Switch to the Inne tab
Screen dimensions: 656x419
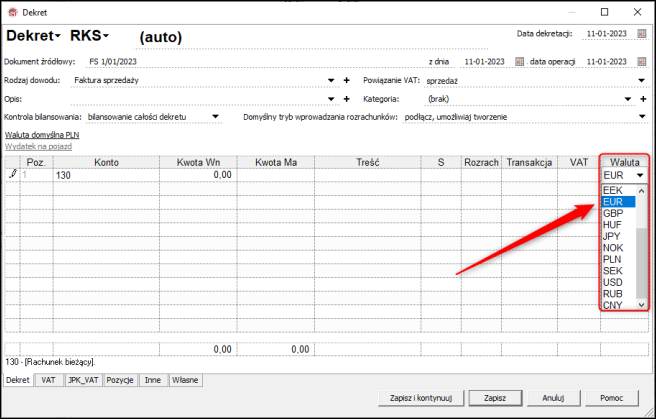coord(153,380)
